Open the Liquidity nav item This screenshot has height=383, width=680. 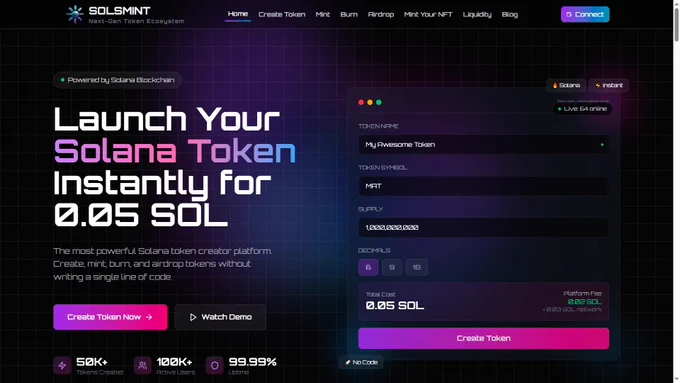point(477,14)
